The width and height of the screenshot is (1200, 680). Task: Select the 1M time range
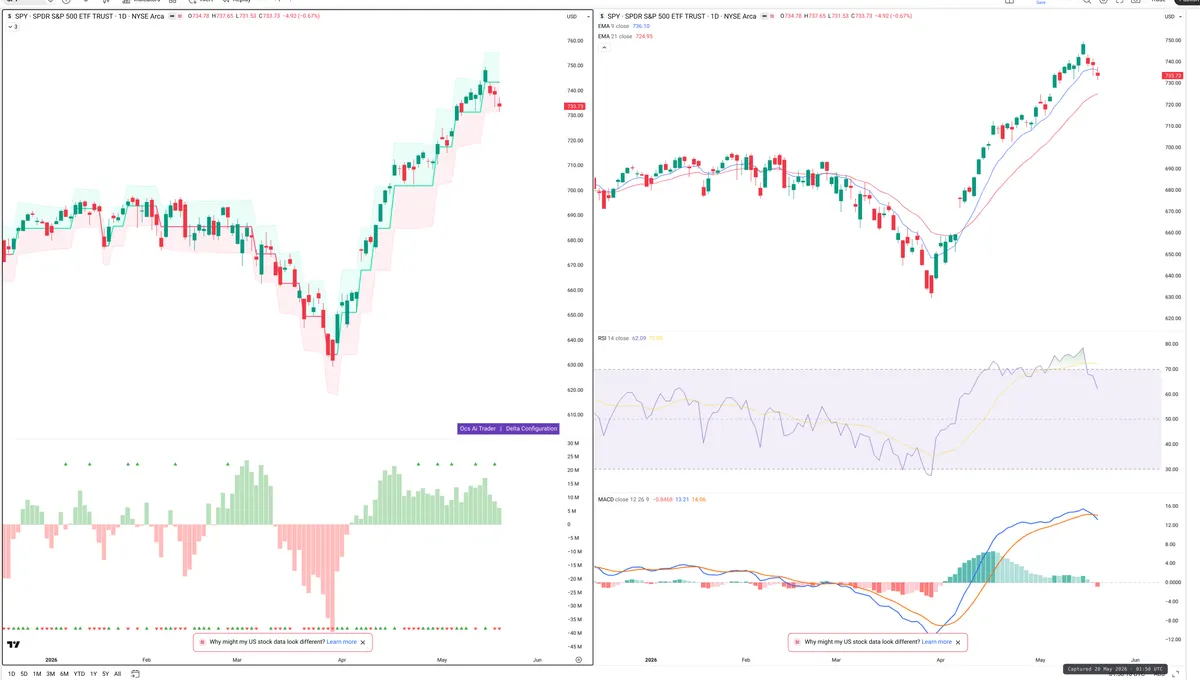tap(37, 674)
